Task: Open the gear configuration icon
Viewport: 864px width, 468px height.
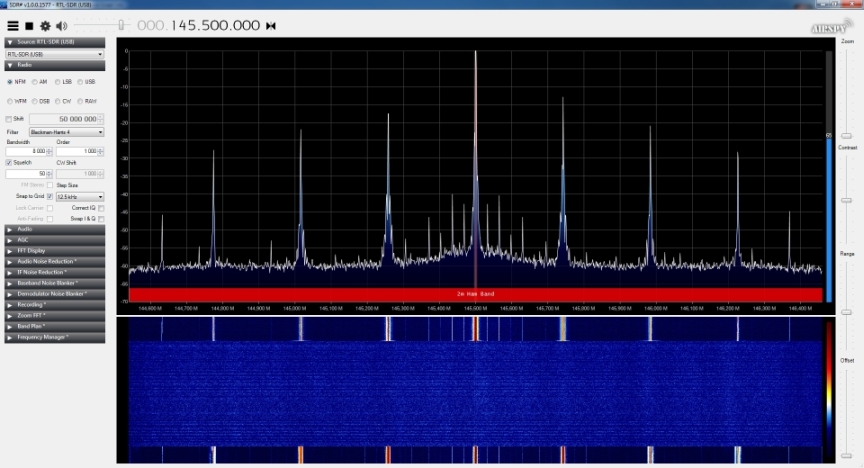Action: [x=45, y=25]
